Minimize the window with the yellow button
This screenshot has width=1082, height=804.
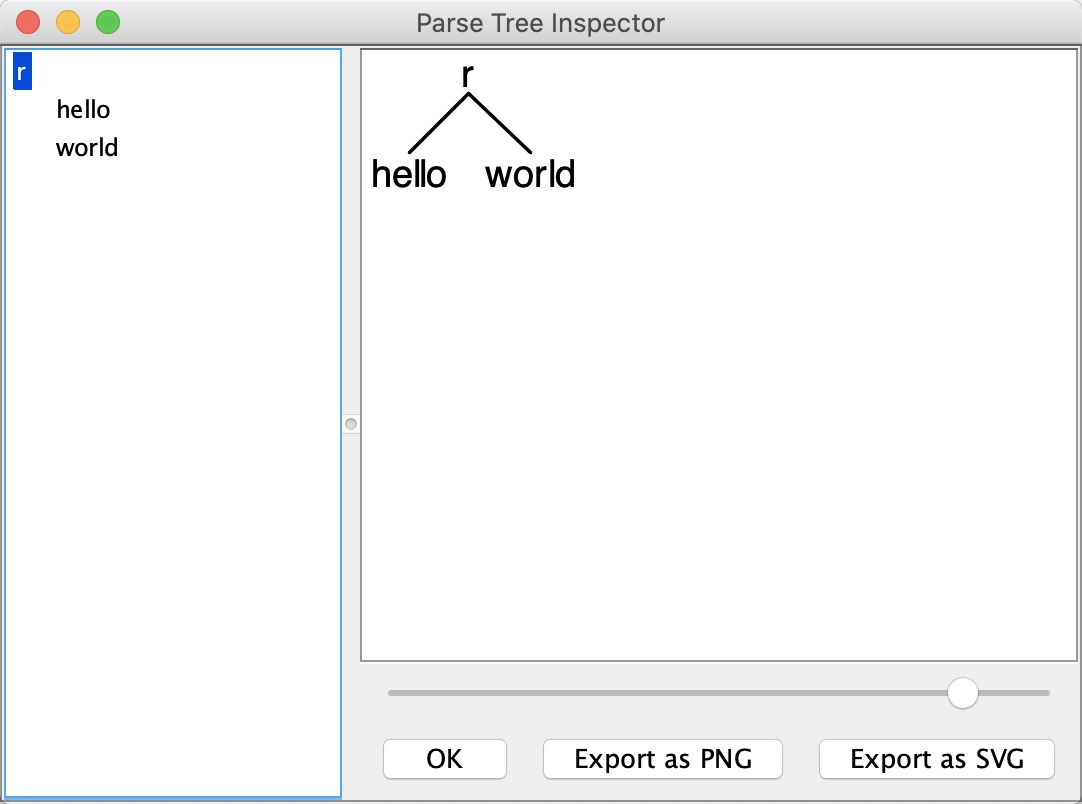click(68, 22)
